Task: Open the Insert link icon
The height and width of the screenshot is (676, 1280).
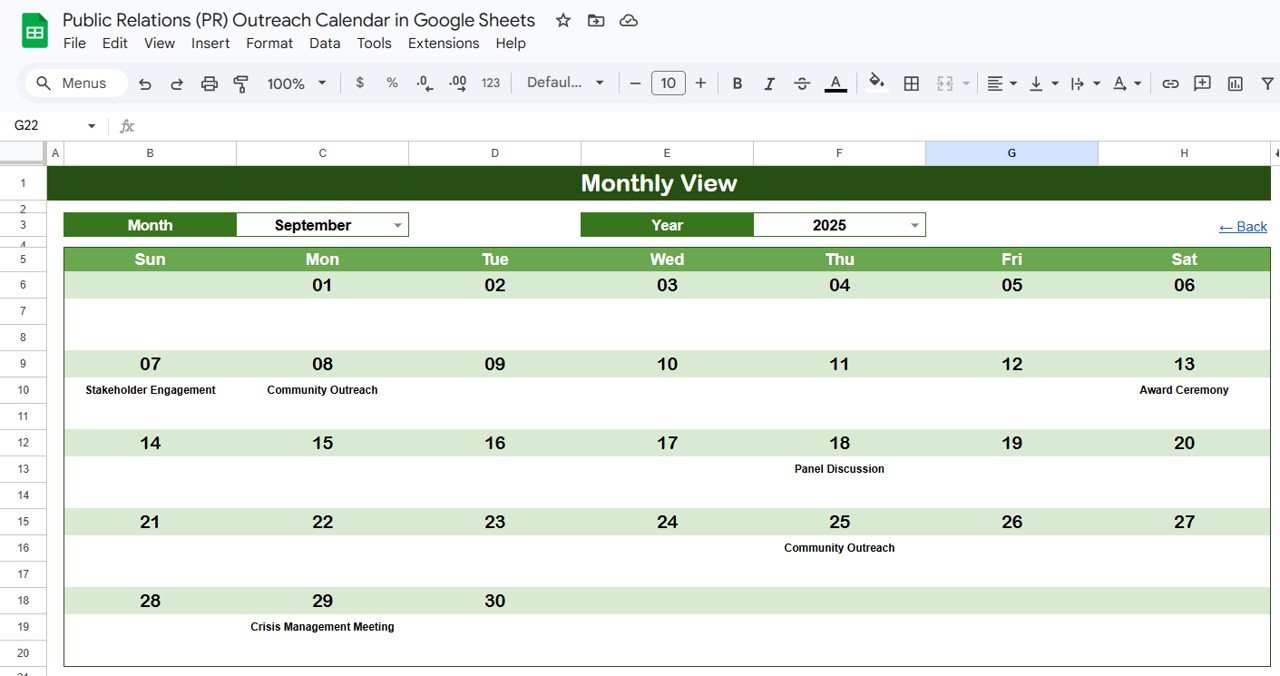Action: pos(1170,83)
